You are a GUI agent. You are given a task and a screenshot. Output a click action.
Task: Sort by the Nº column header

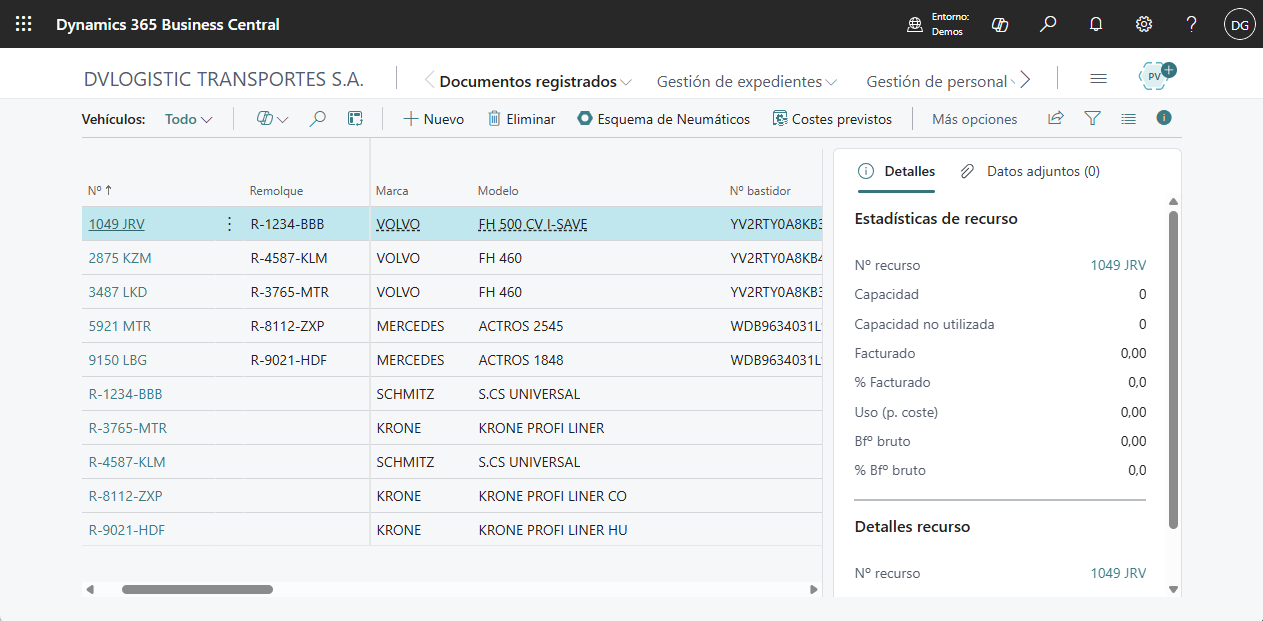point(100,190)
